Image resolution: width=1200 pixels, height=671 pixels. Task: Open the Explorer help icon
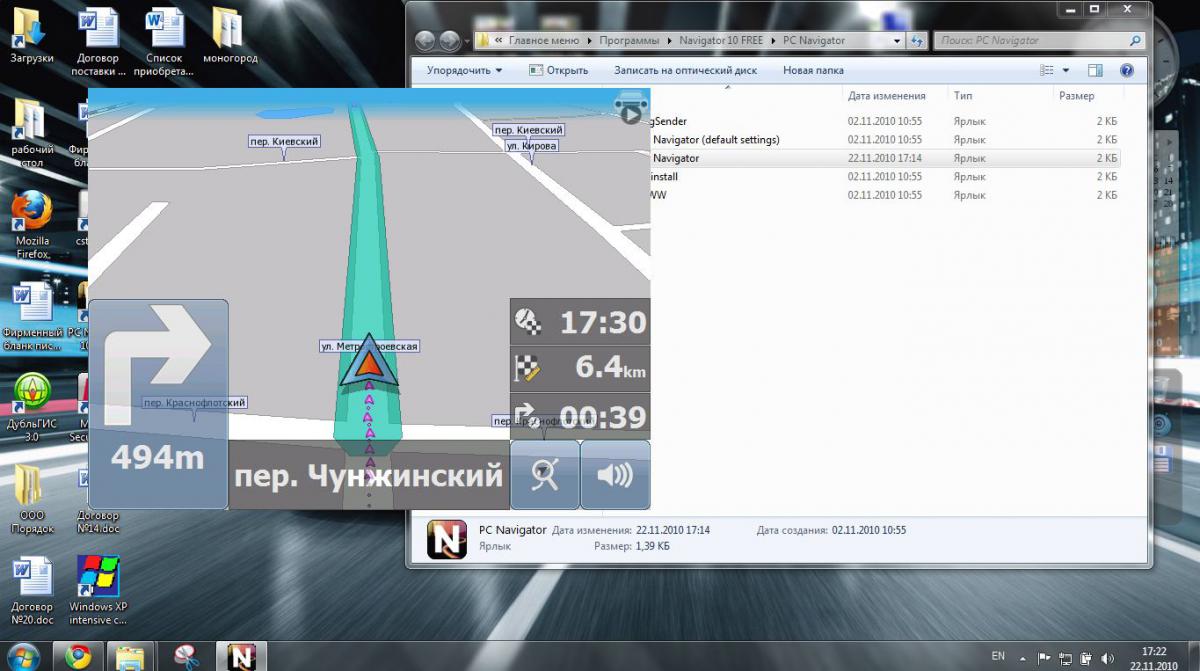(1127, 71)
